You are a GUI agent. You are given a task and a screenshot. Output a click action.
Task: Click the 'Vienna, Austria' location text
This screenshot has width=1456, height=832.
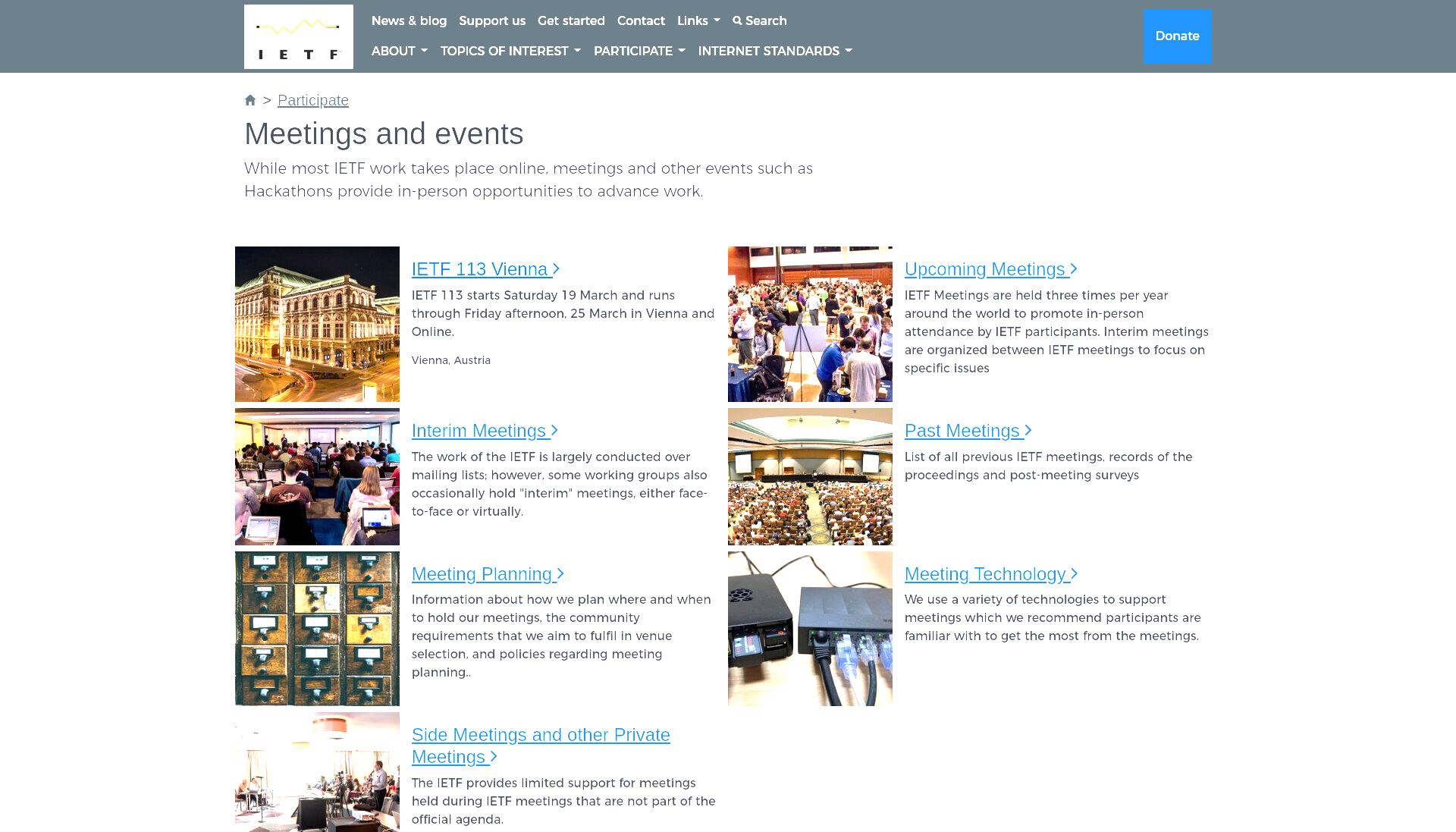(x=451, y=360)
